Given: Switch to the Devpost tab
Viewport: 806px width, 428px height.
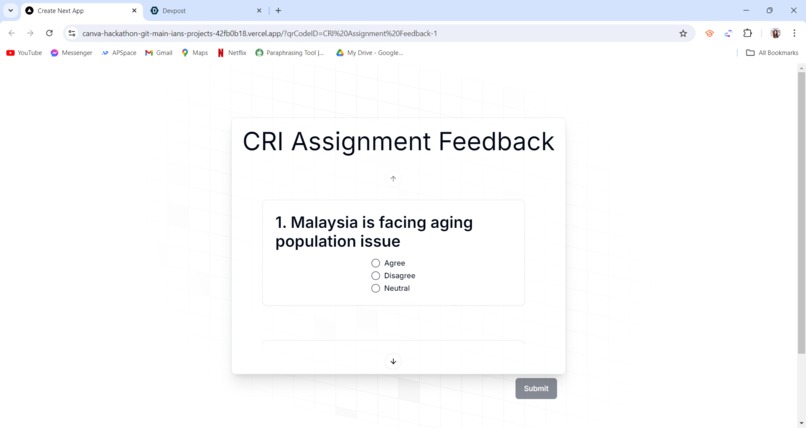Looking at the screenshot, I should click(x=206, y=11).
